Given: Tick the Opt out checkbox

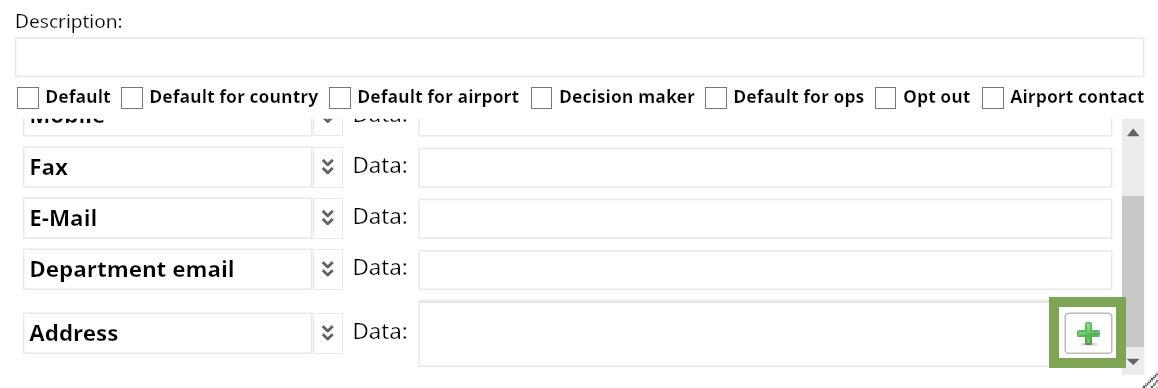Looking at the screenshot, I should coord(886,98).
